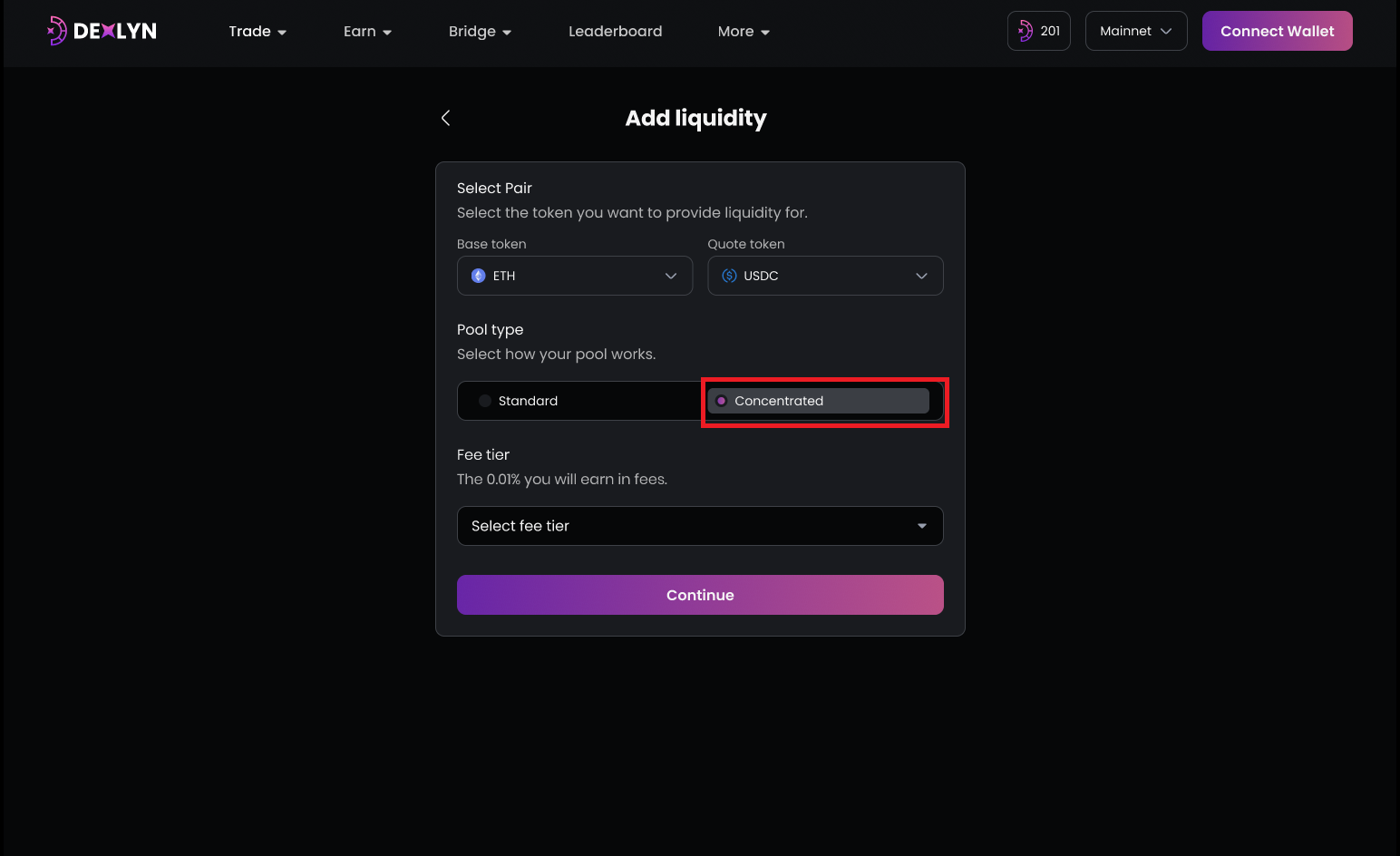The height and width of the screenshot is (856, 1400).
Task: Open the Mainnet network dropdown
Action: 1135,31
